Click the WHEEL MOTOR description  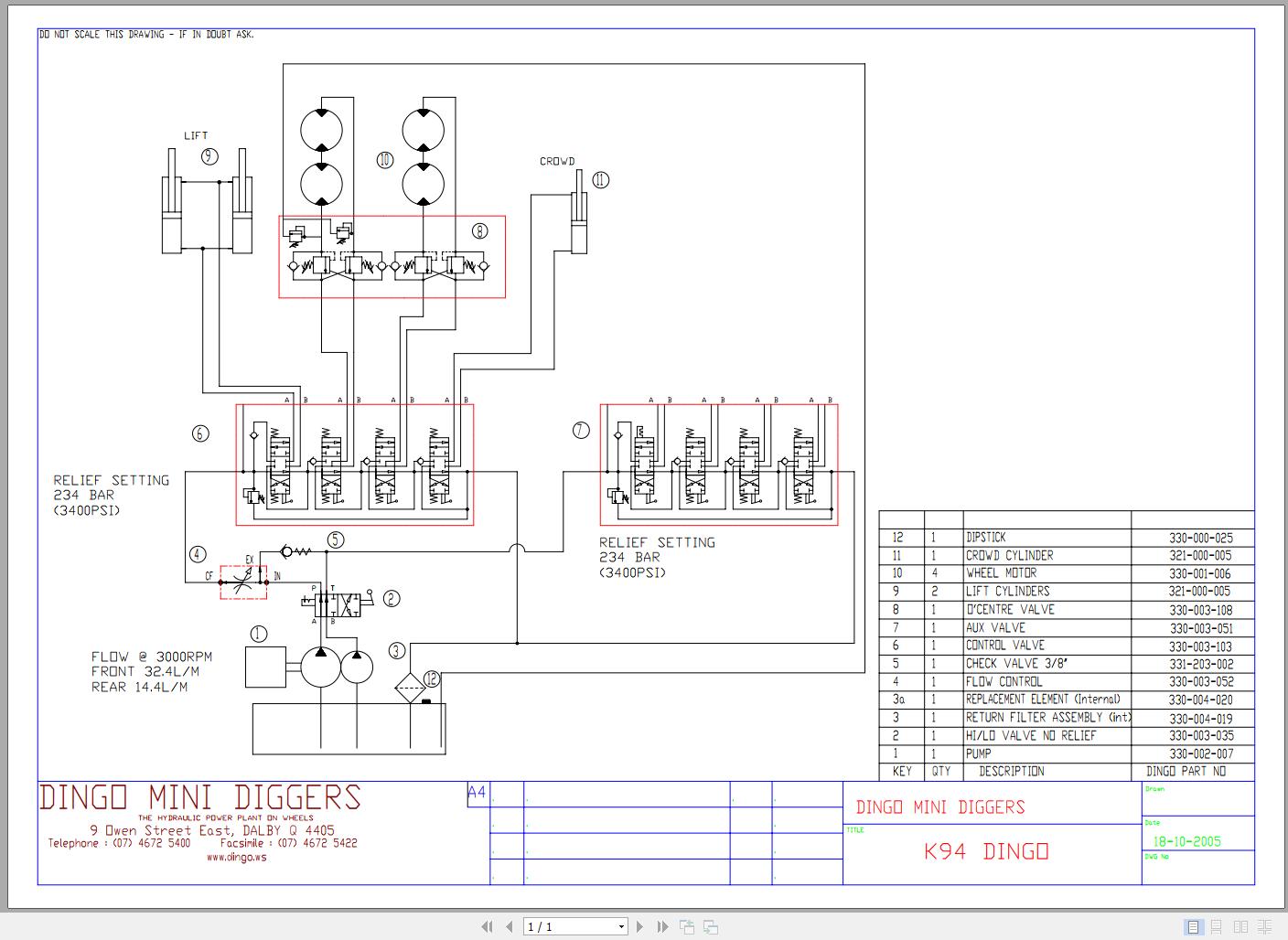click(1001, 573)
